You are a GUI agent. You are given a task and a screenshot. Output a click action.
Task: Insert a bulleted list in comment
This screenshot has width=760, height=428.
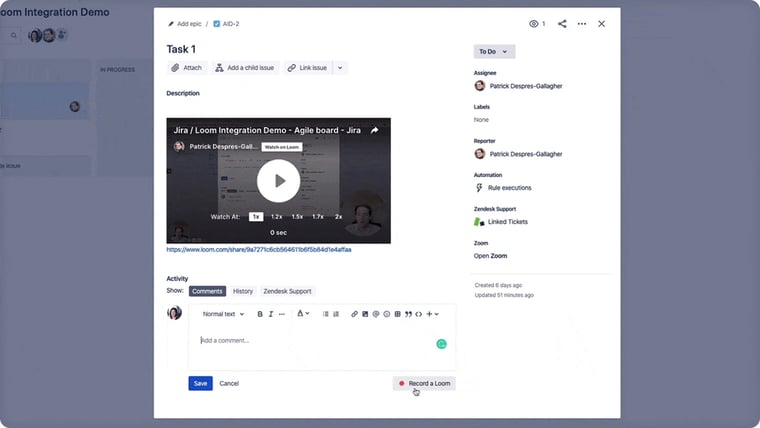[325, 314]
